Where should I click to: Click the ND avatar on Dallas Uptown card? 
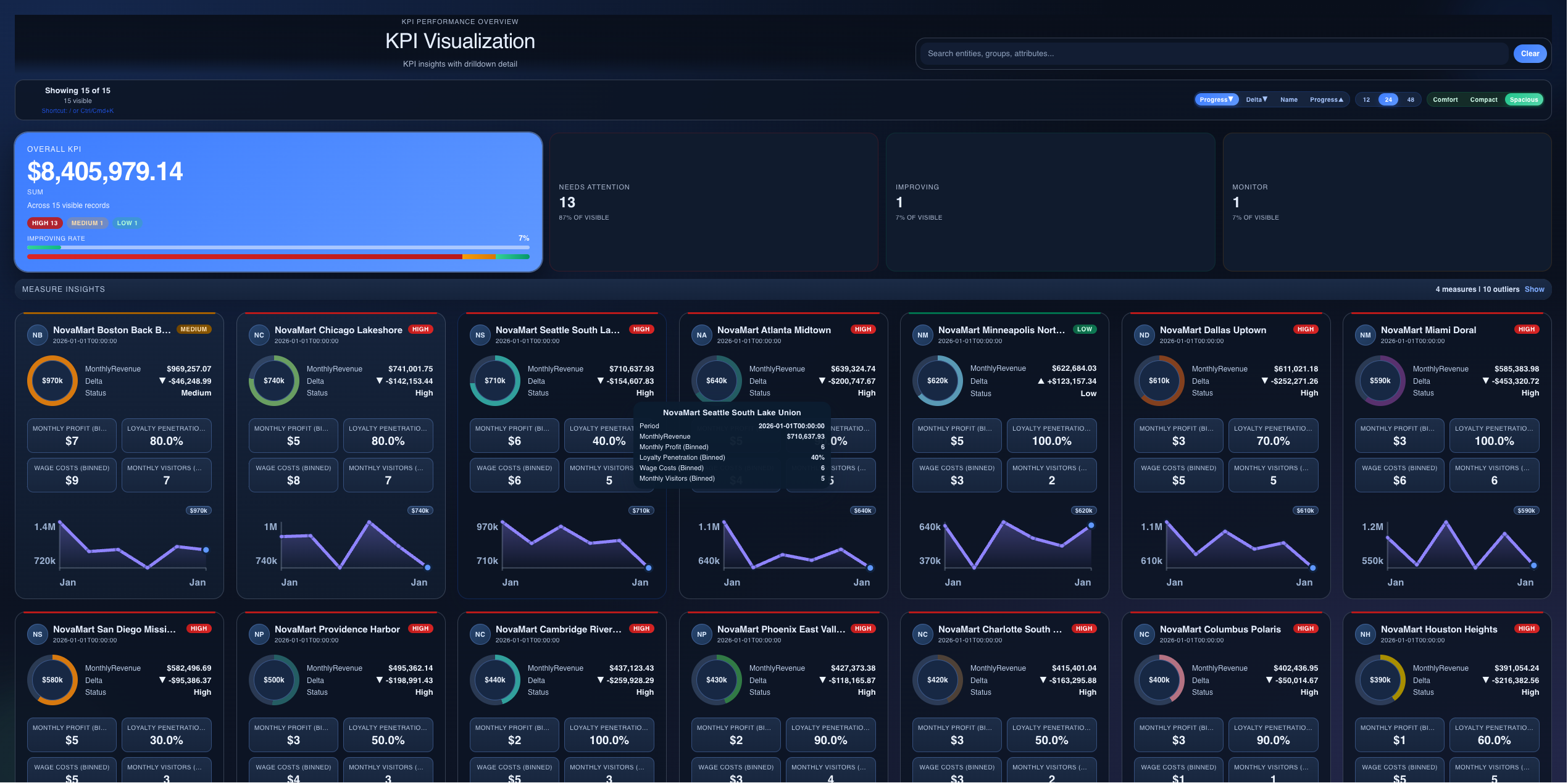tap(1145, 335)
